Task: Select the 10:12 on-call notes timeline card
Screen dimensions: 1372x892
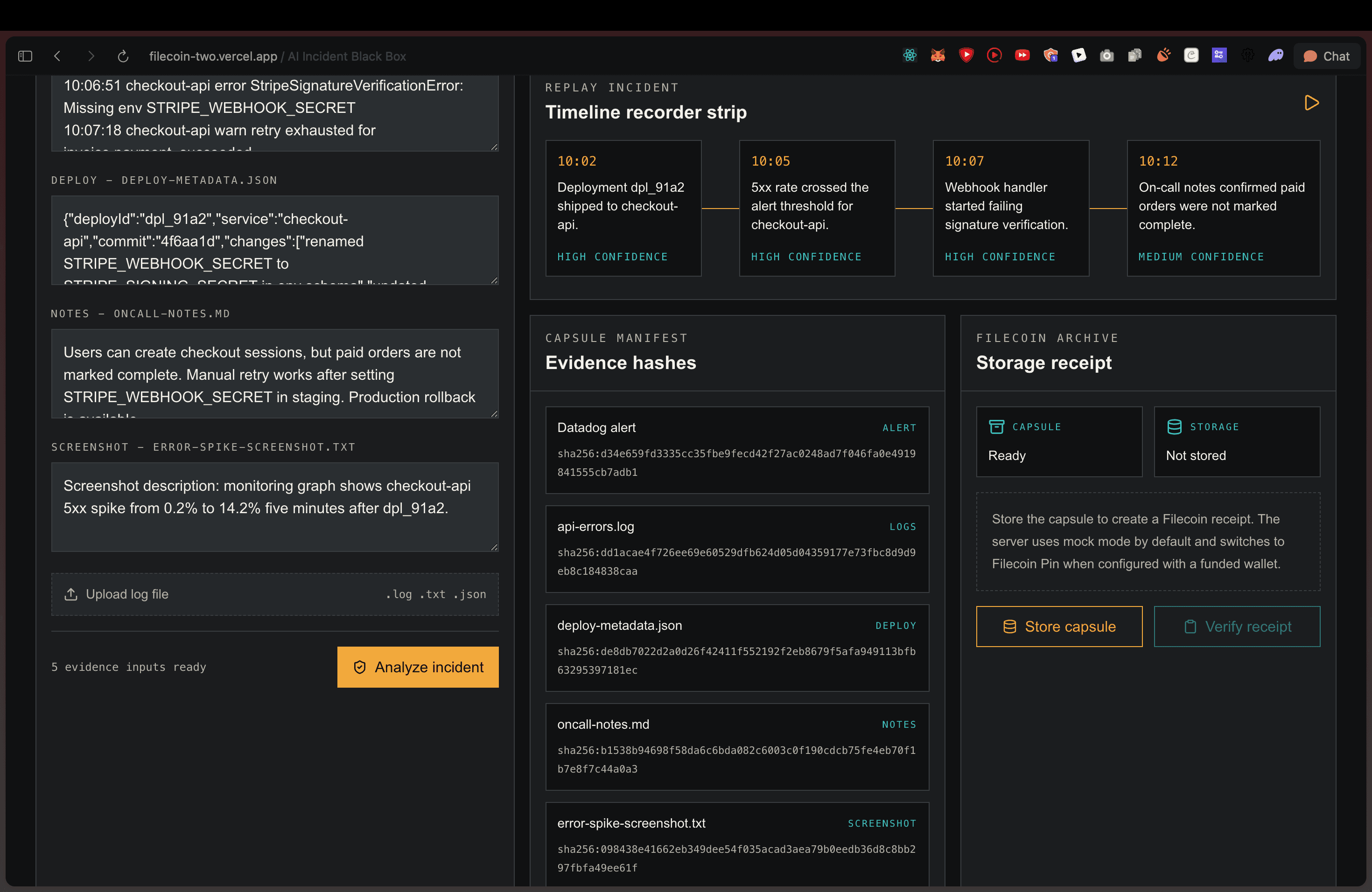Action: coord(1223,208)
